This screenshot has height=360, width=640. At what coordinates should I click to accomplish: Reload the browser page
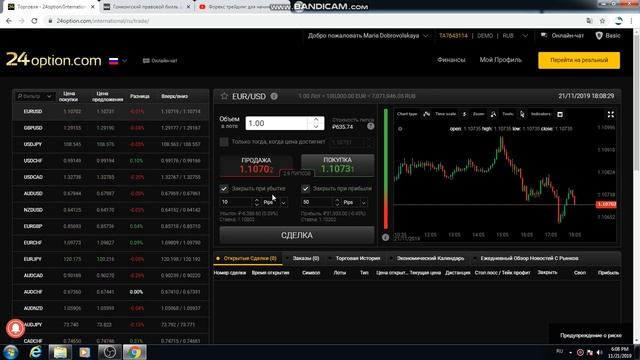tap(34, 21)
